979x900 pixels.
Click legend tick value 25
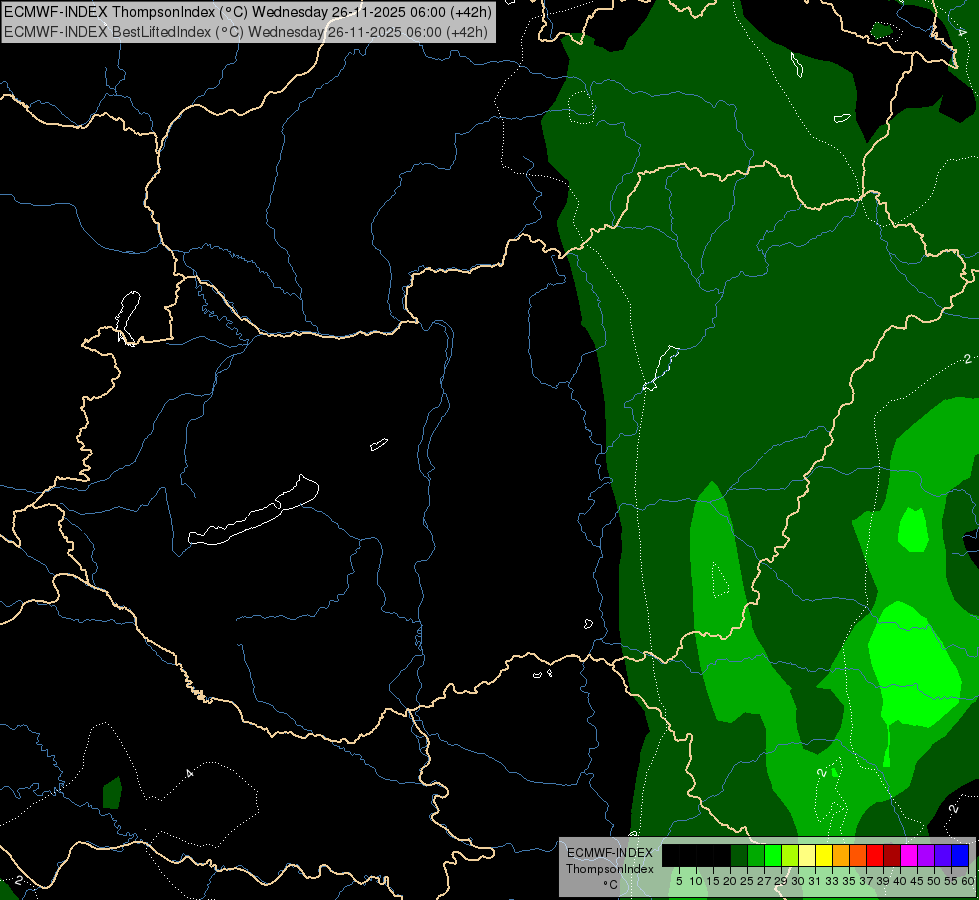[x=747, y=881]
